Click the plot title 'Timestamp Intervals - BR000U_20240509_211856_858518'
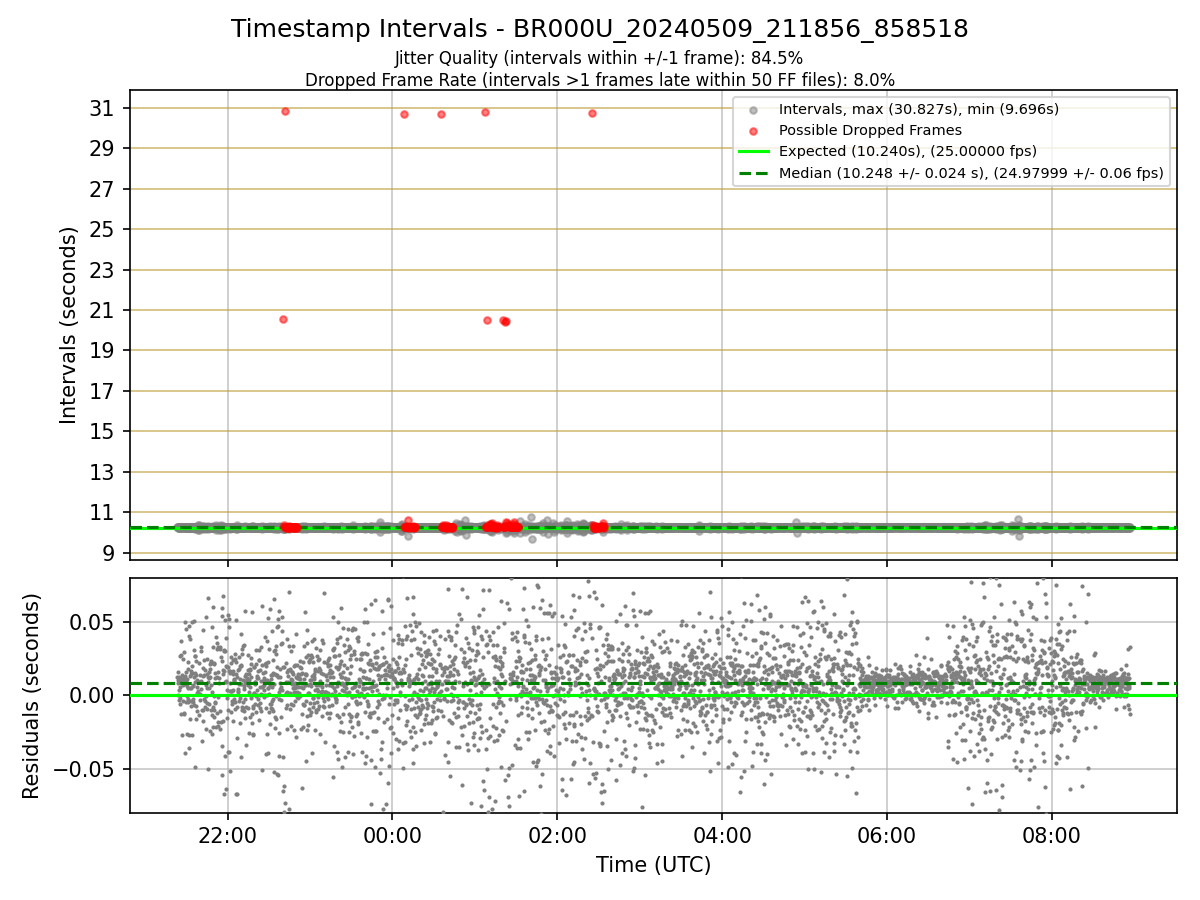This screenshot has width=1200, height=900. tap(600, 29)
